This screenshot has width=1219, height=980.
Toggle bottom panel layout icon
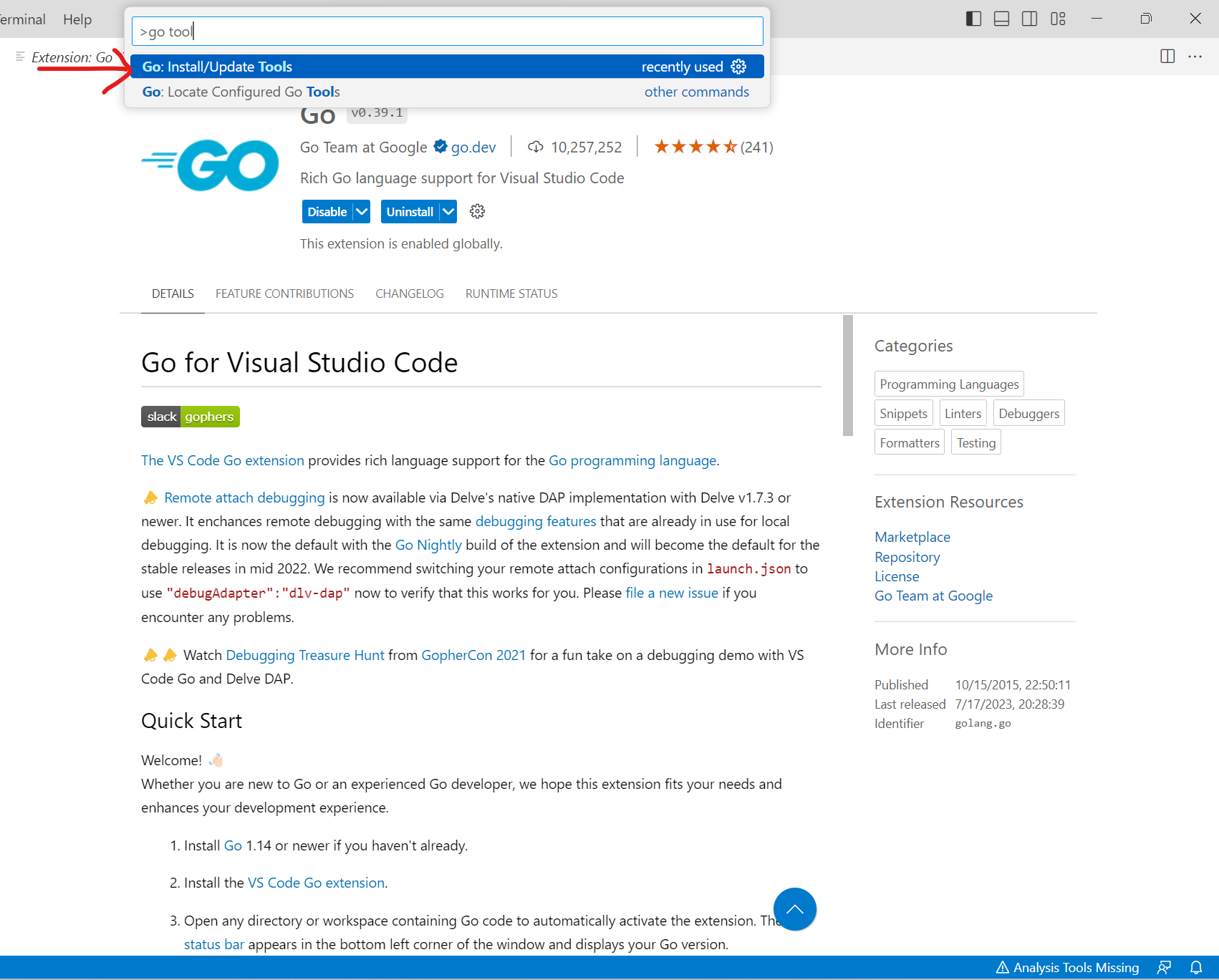point(1001,19)
